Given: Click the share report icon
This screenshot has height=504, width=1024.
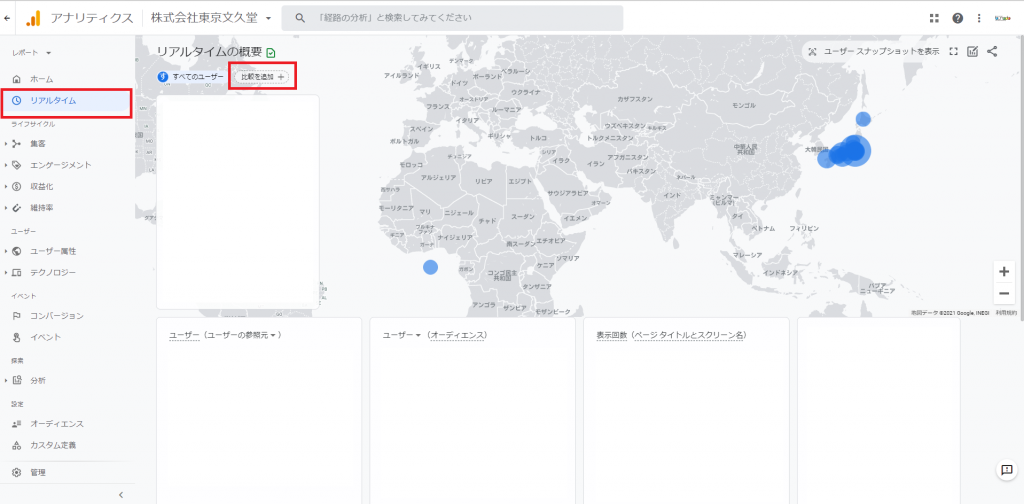Looking at the screenshot, I should [x=992, y=51].
